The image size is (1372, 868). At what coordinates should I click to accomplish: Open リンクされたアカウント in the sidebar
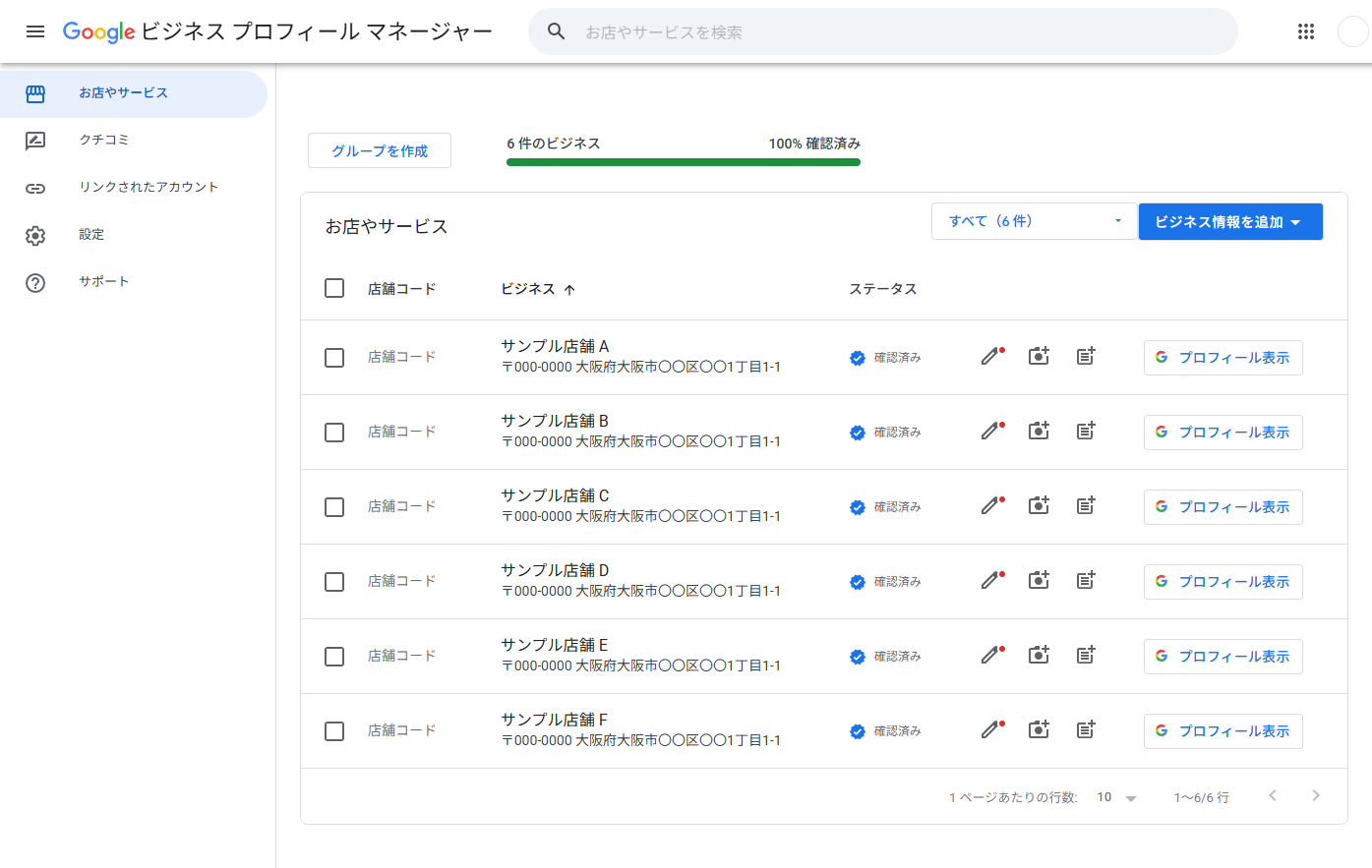pyautogui.click(x=134, y=188)
